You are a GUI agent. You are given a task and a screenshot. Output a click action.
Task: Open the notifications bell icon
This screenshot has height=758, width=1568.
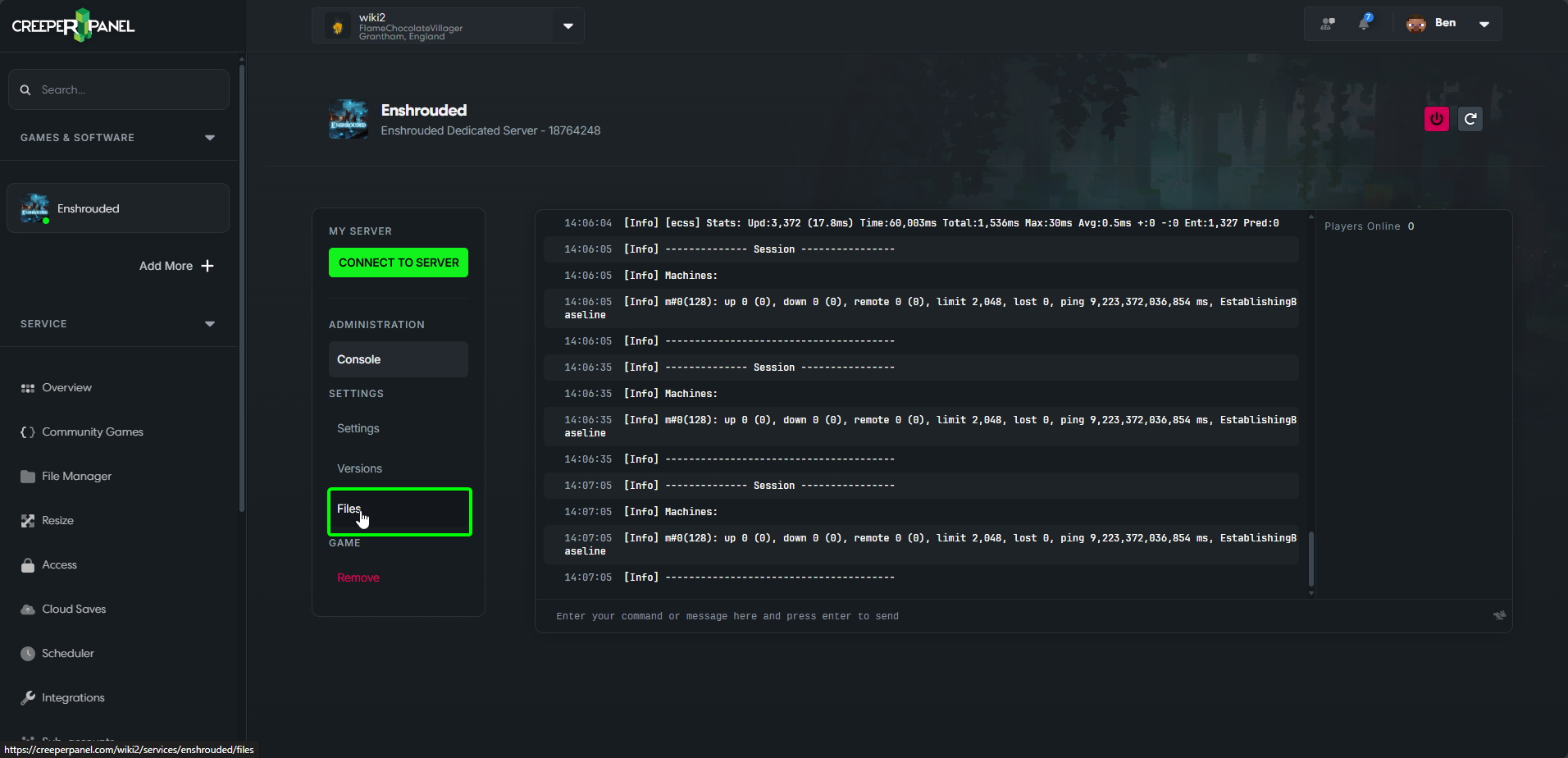[x=1365, y=23]
